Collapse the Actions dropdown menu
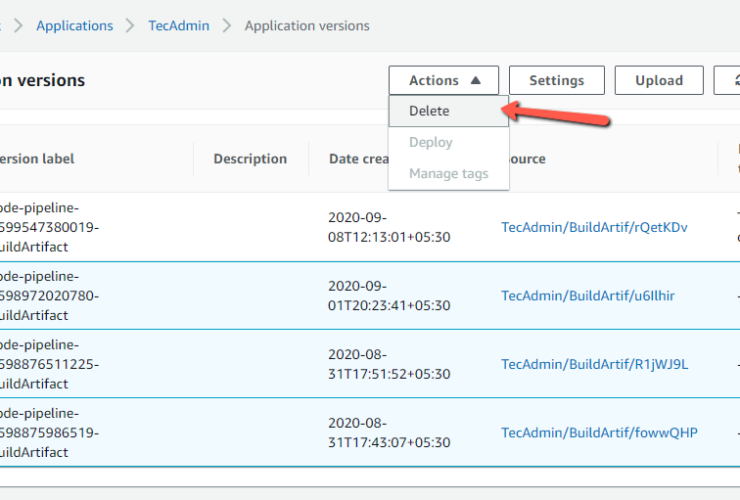 tap(446, 81)
